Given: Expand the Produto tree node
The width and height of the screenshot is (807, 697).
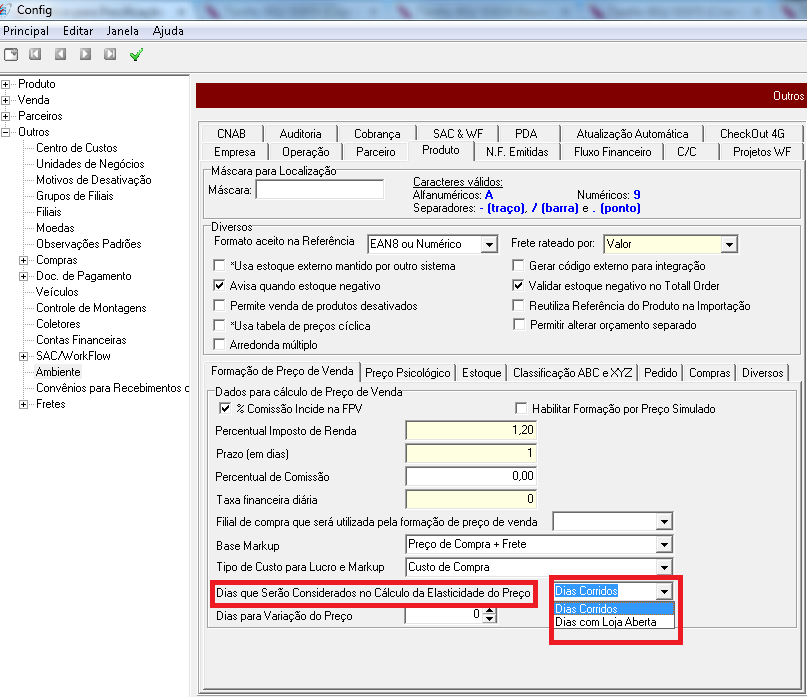Looking at the screenshot, I should click(6, 84).
